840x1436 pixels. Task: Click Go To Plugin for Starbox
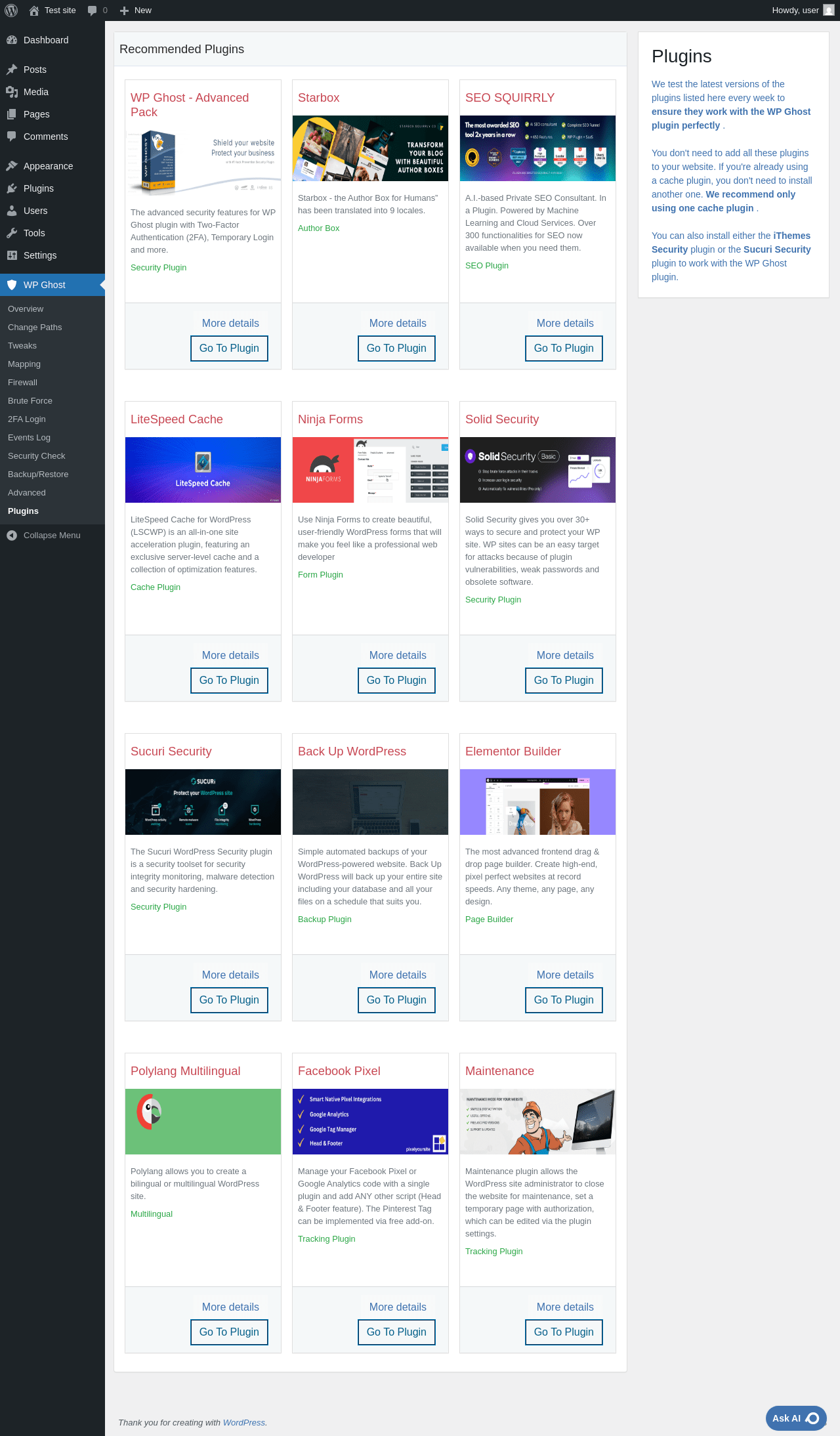click(x=396, y=348)
